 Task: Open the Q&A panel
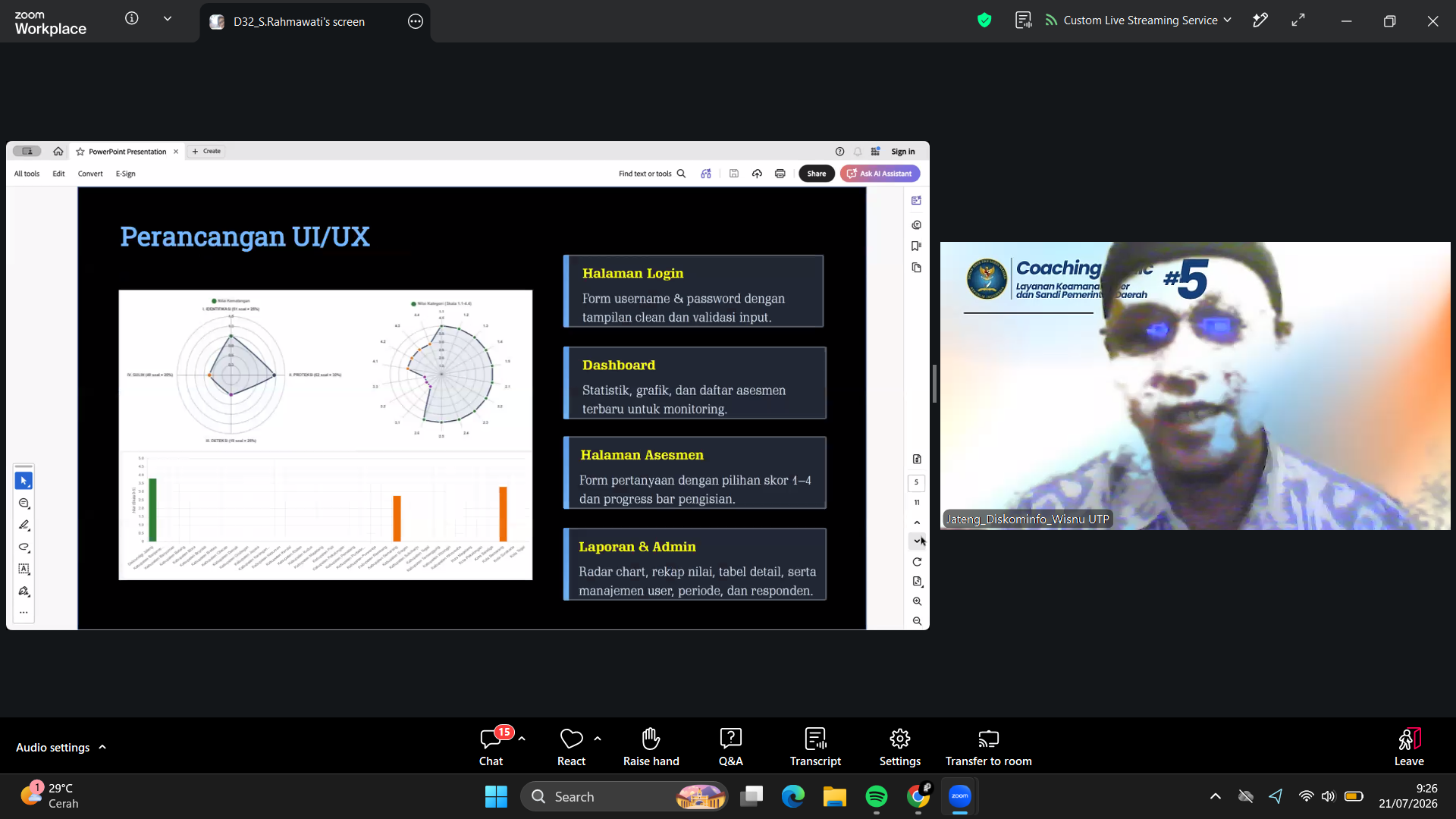coord(730,747)
